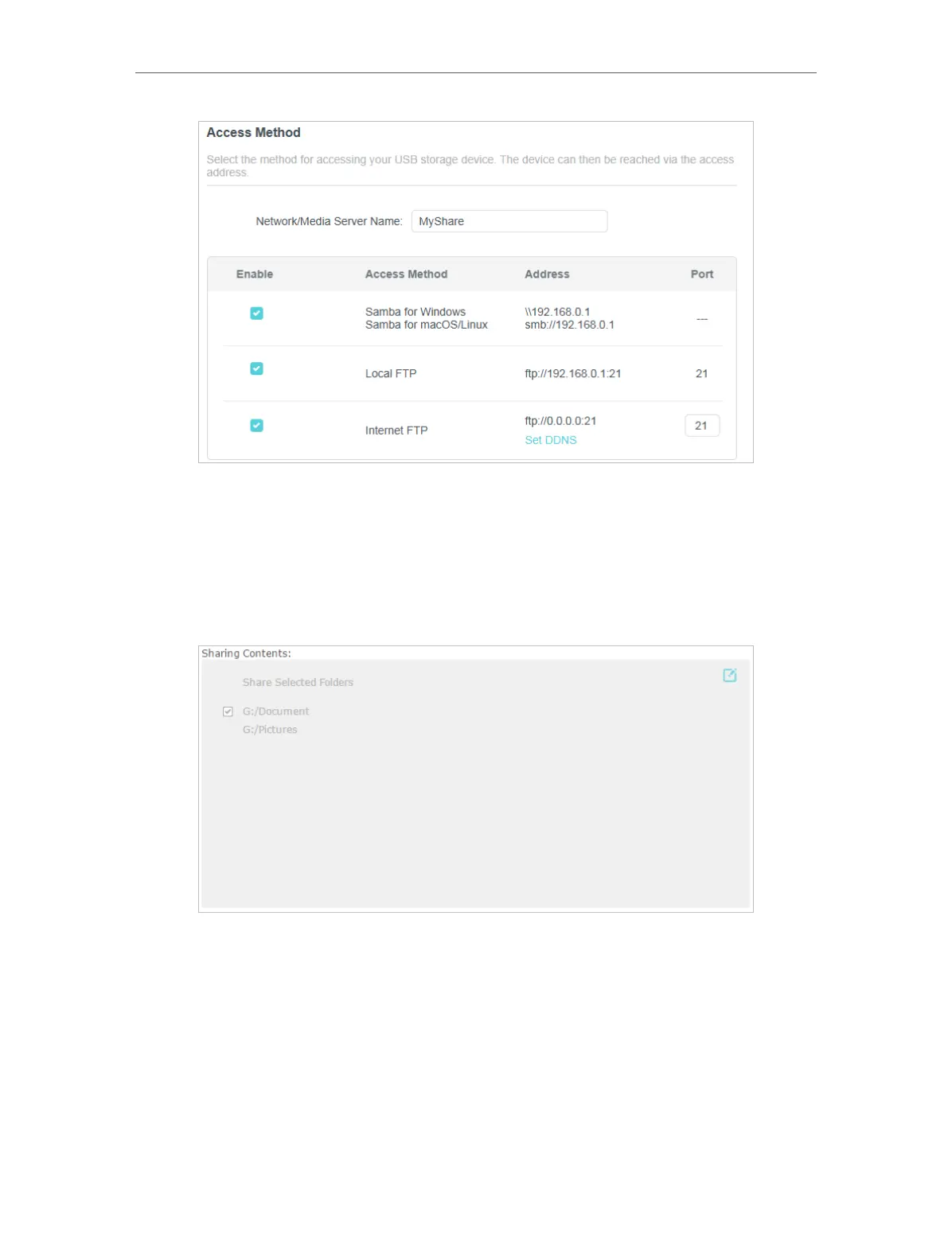Click the Local FTP address ftp://192.168.0.1:21

[x=573, y=373]
